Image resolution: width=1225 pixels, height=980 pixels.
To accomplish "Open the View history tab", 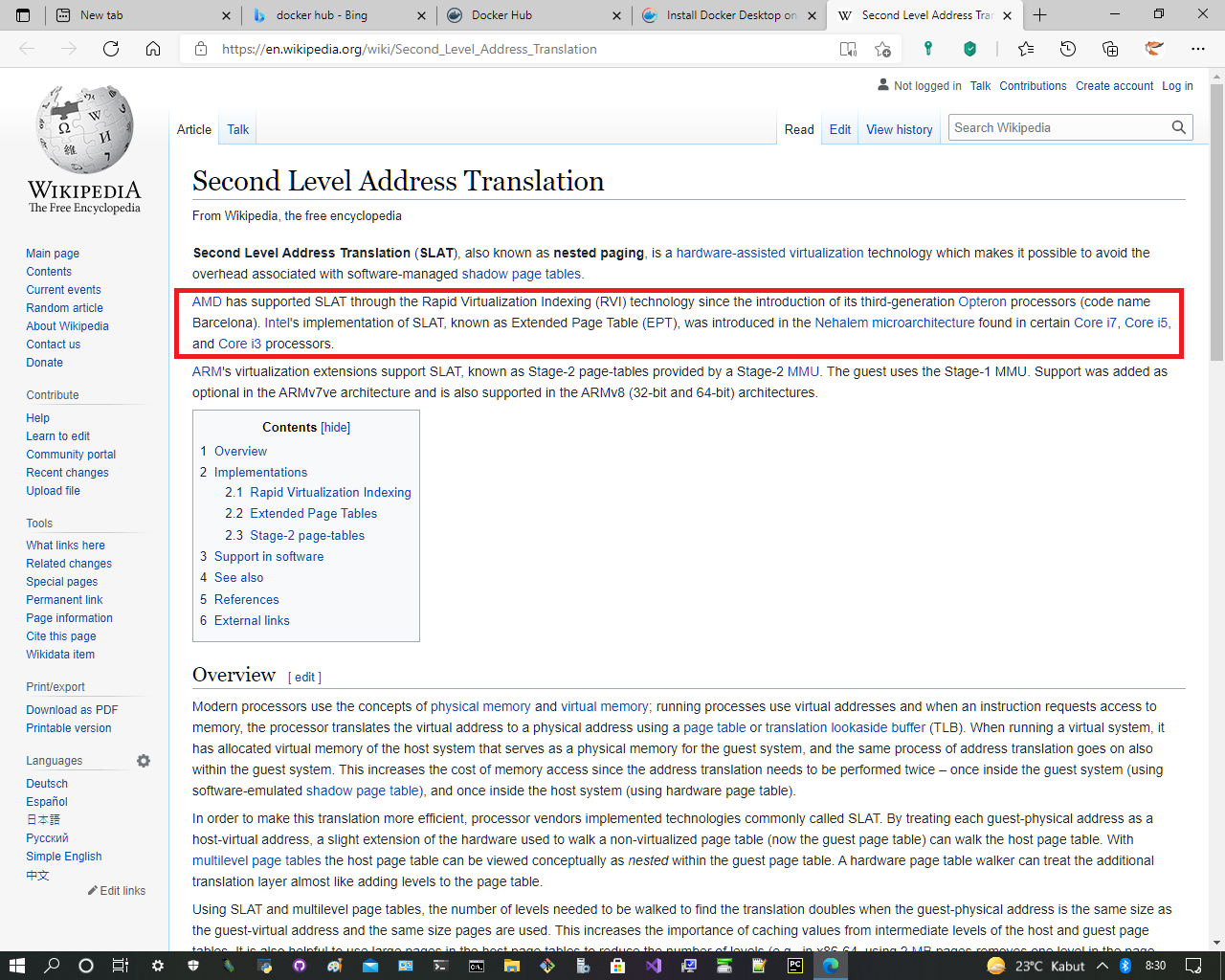I will (900, 129).
